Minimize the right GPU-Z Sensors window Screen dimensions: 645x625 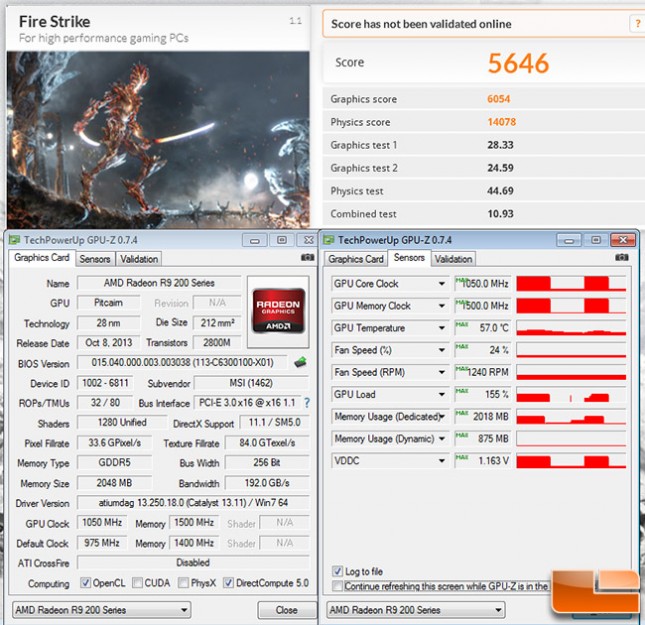click(569, 240)
